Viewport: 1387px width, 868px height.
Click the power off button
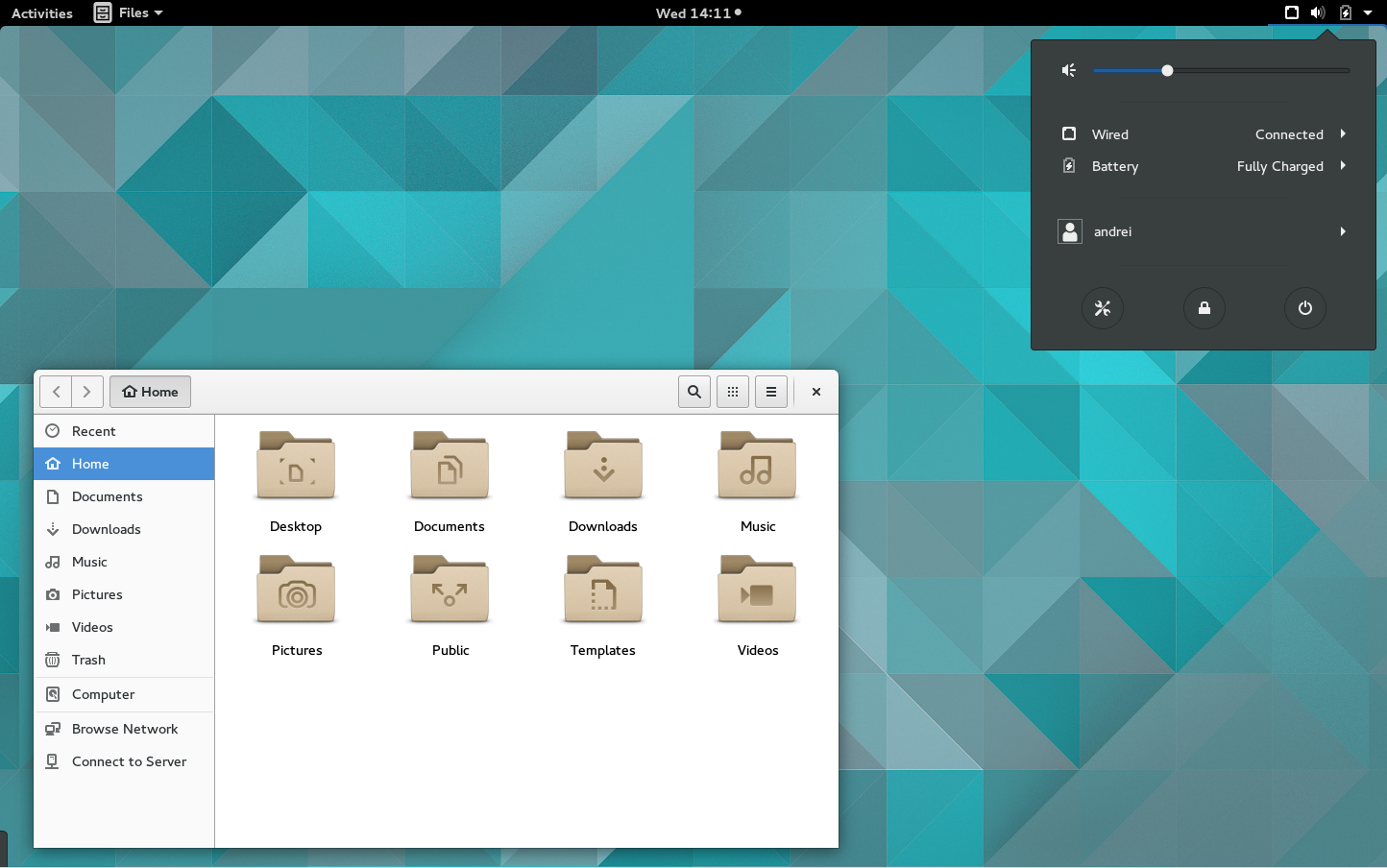coord(1304,308)
